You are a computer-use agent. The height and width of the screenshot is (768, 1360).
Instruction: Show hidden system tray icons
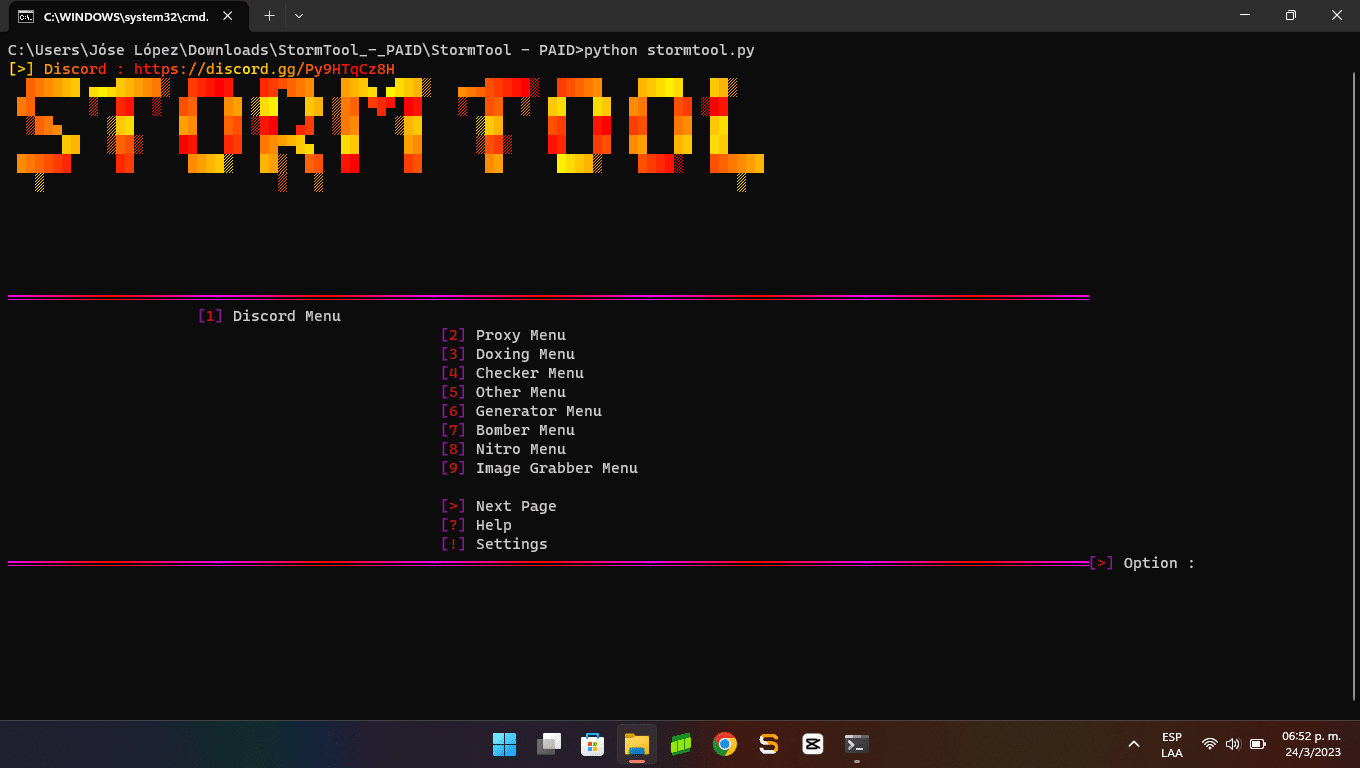click(x=1134, y=744)
